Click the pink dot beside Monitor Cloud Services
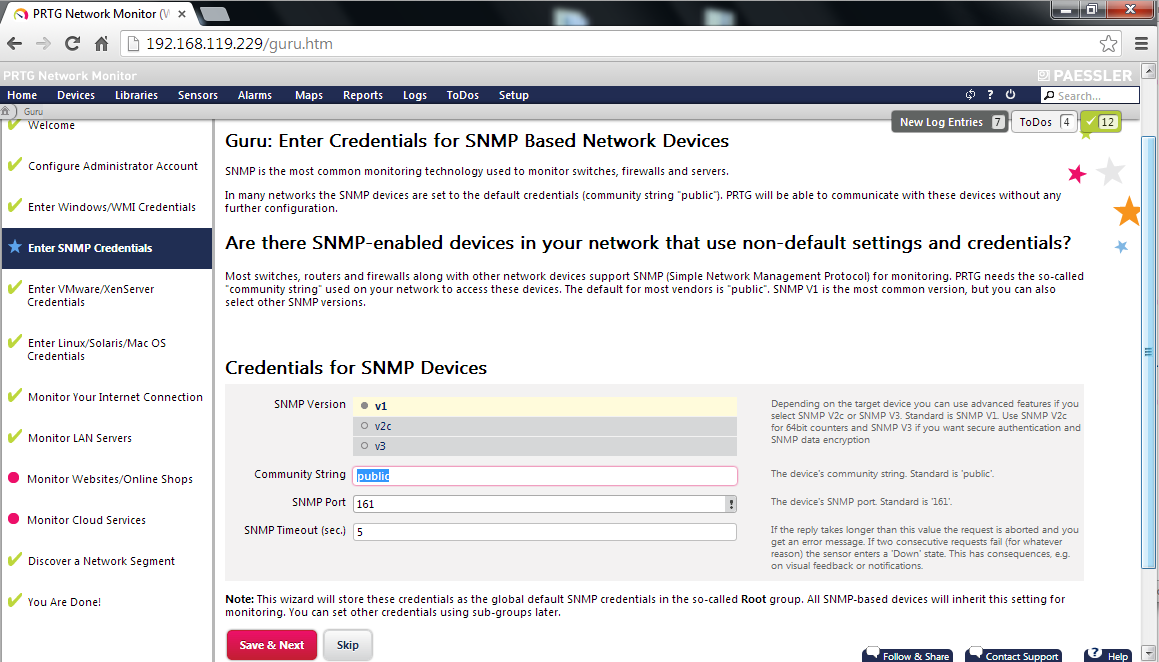 click(x=13, y=519)
